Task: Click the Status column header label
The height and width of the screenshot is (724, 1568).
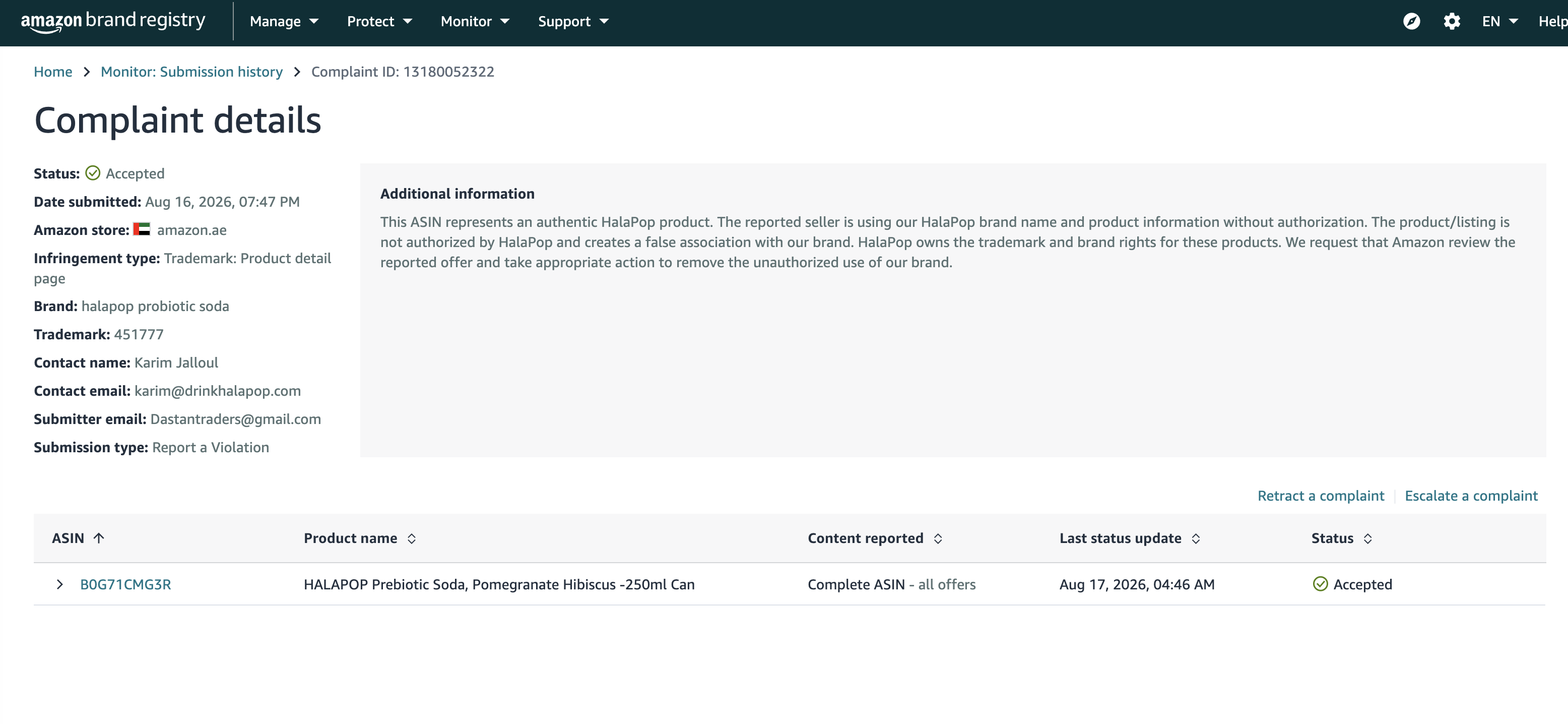Action: [1332, 538]
